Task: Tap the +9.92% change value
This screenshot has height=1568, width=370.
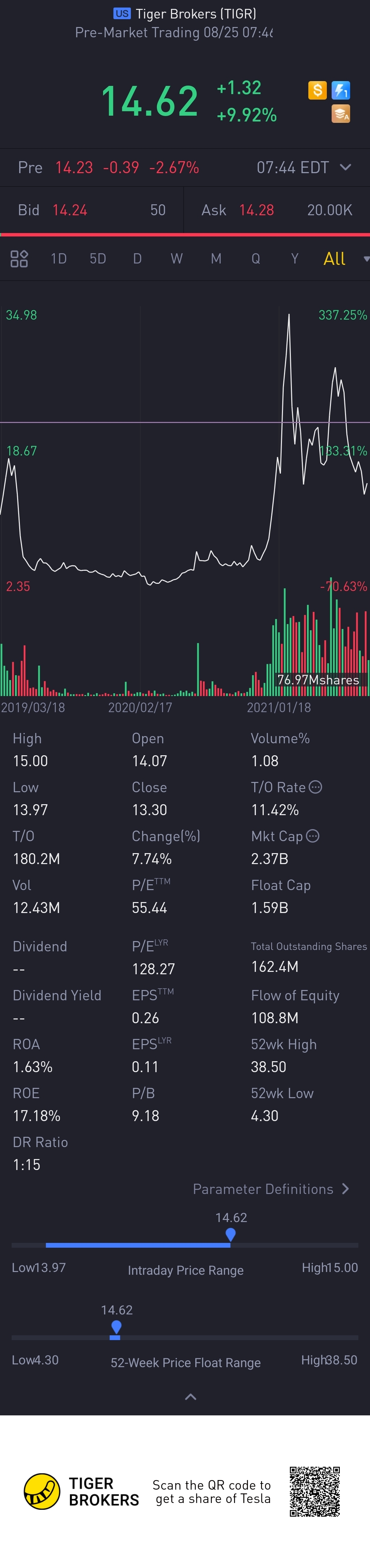Action: 247,115
